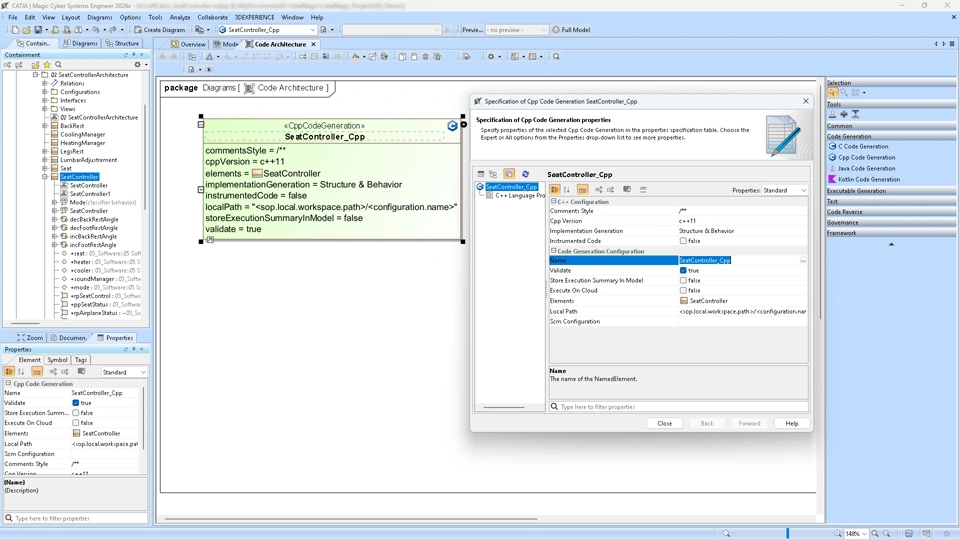Switch to the Structure browser tab
Image resolution: width=960 pixels, height=540 pixels.
(x=122, y=43)
